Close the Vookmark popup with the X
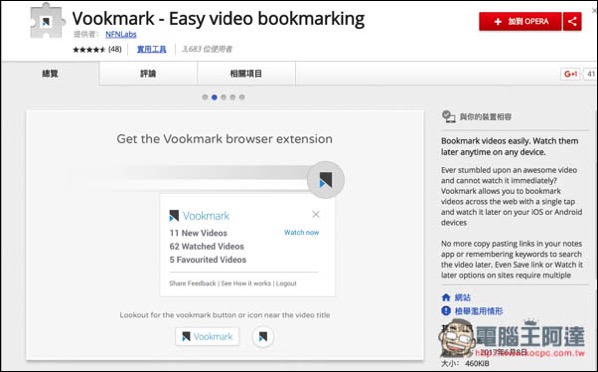 coord(316,214)
